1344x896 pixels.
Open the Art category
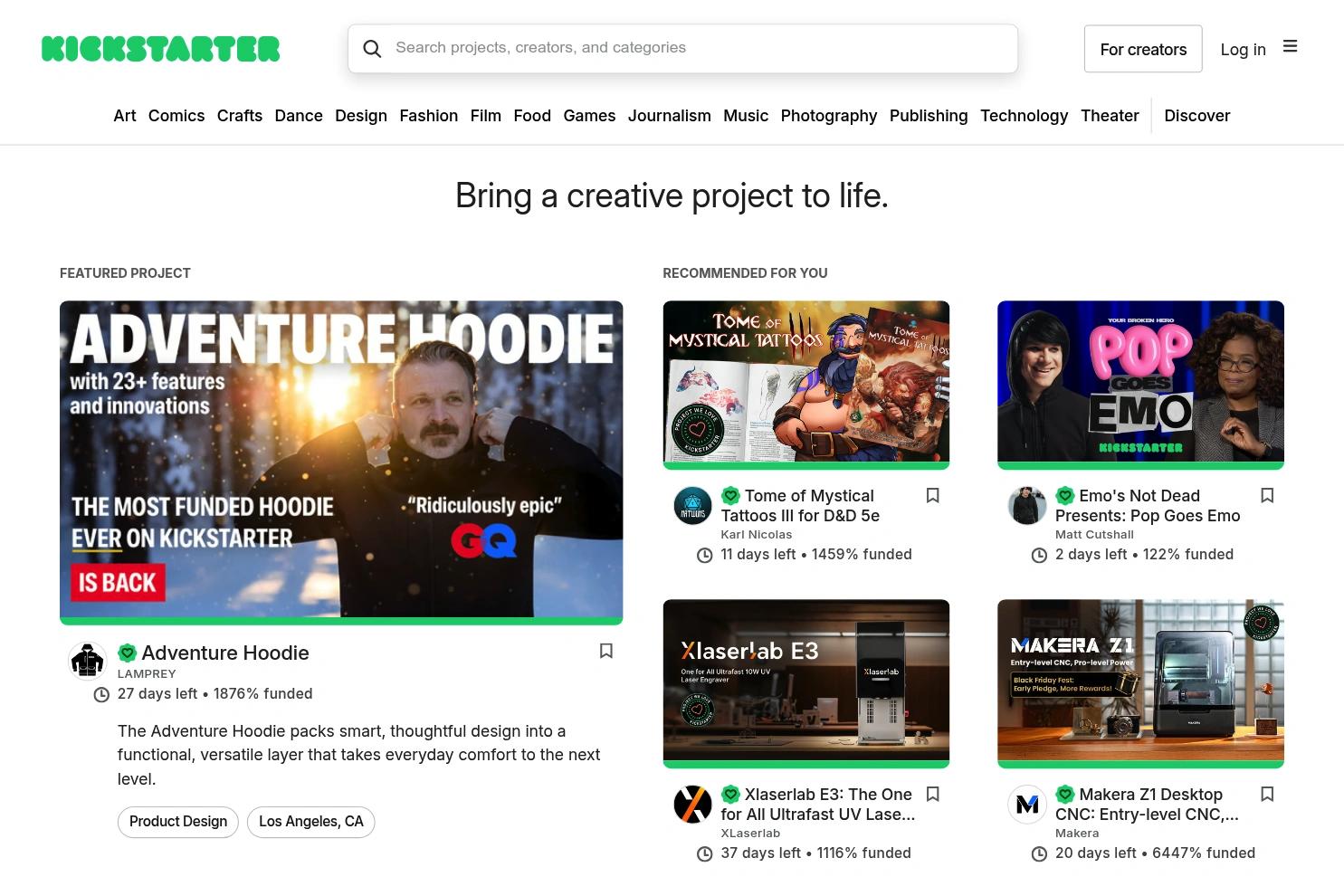tap(125, 116)
